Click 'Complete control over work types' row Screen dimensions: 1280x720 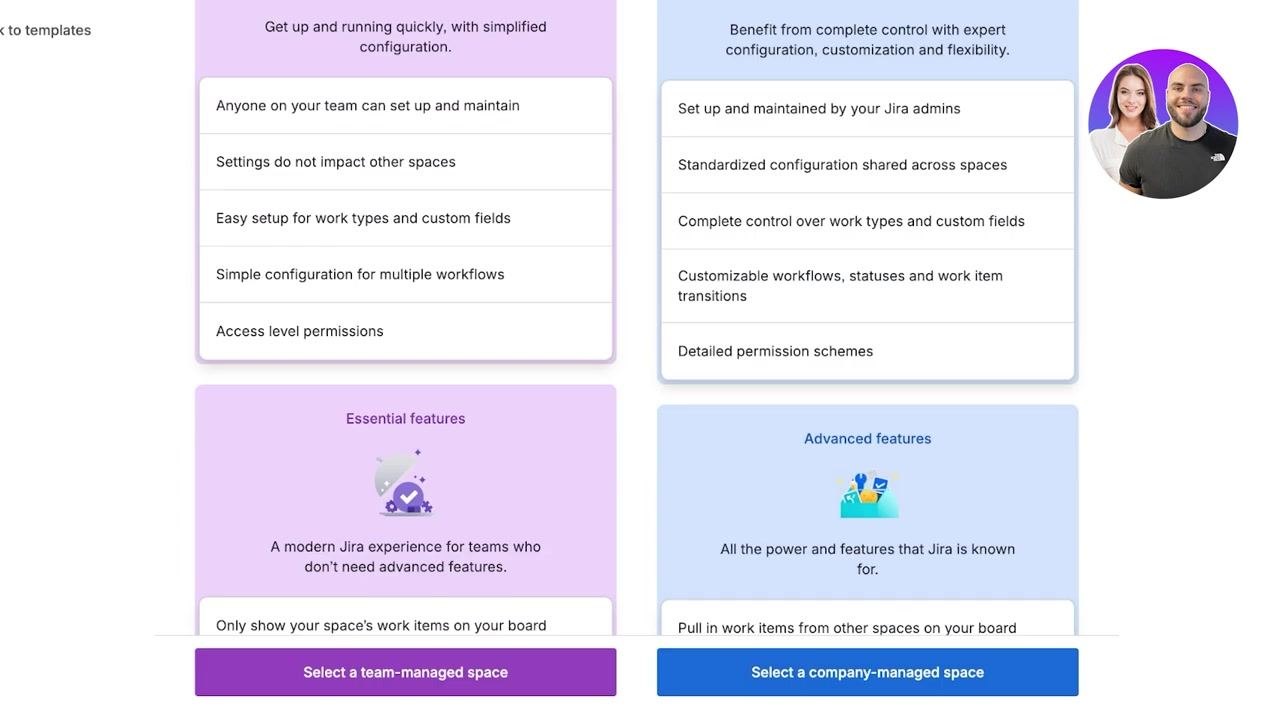pos(867,221)
